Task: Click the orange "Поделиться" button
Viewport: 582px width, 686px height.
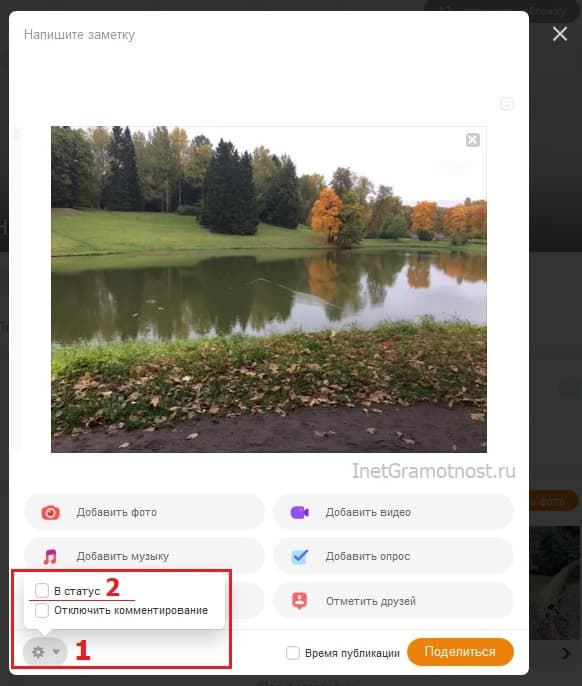Action: [460, 652]
